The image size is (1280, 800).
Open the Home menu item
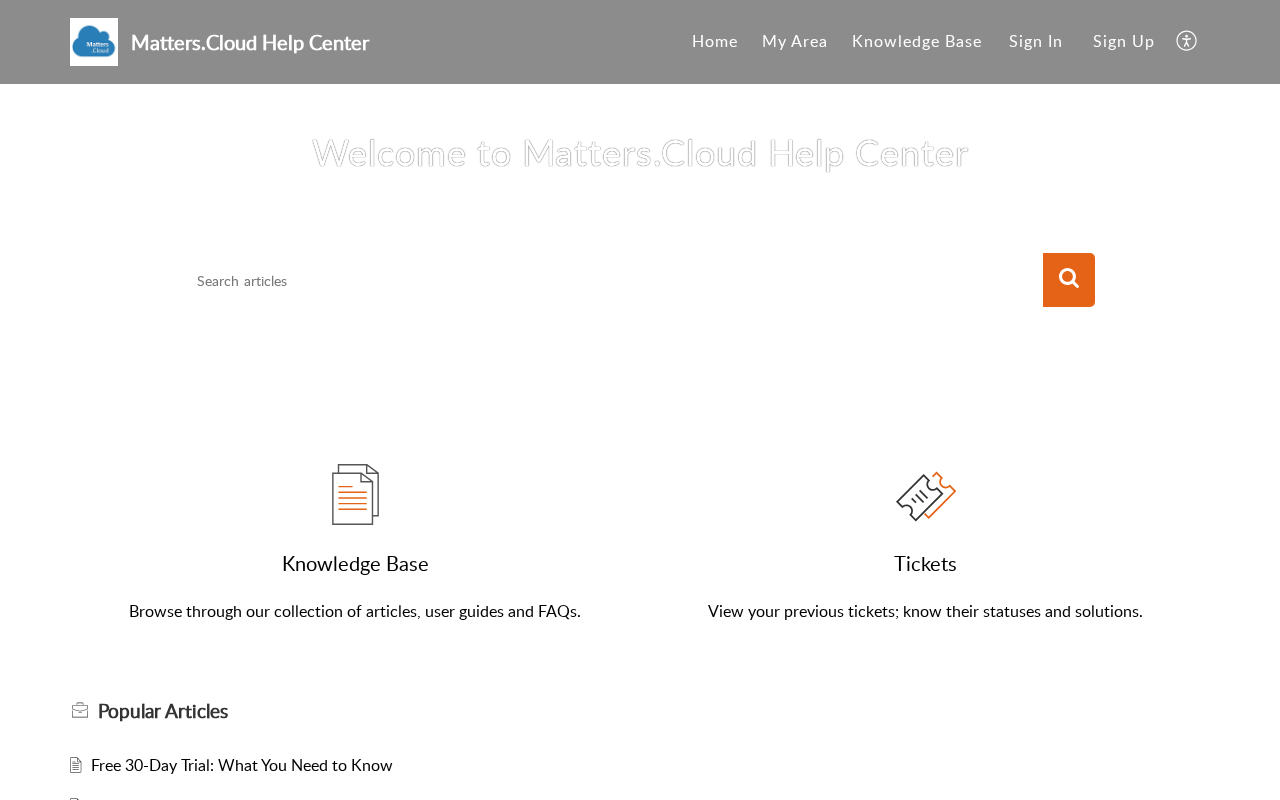pos(715,41)
